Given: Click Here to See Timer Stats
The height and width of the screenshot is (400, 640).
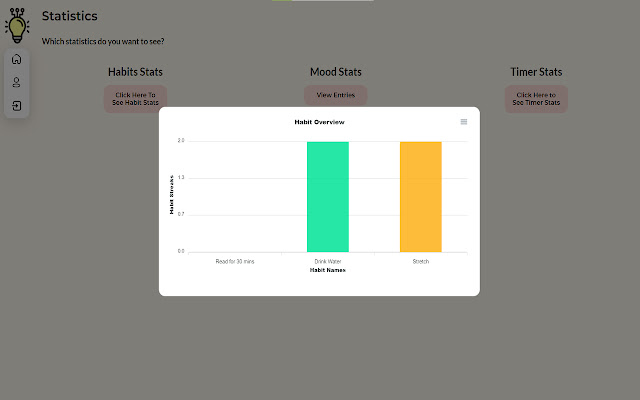Looking at the screenshot, I should [536, 99].
